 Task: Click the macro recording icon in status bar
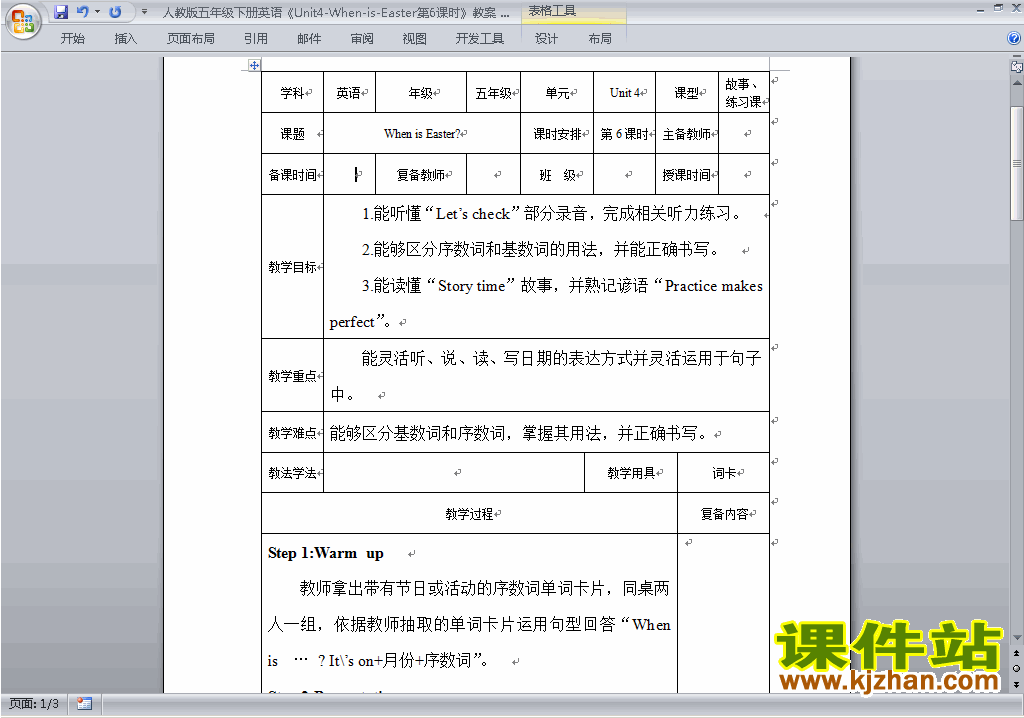(84, 704)
